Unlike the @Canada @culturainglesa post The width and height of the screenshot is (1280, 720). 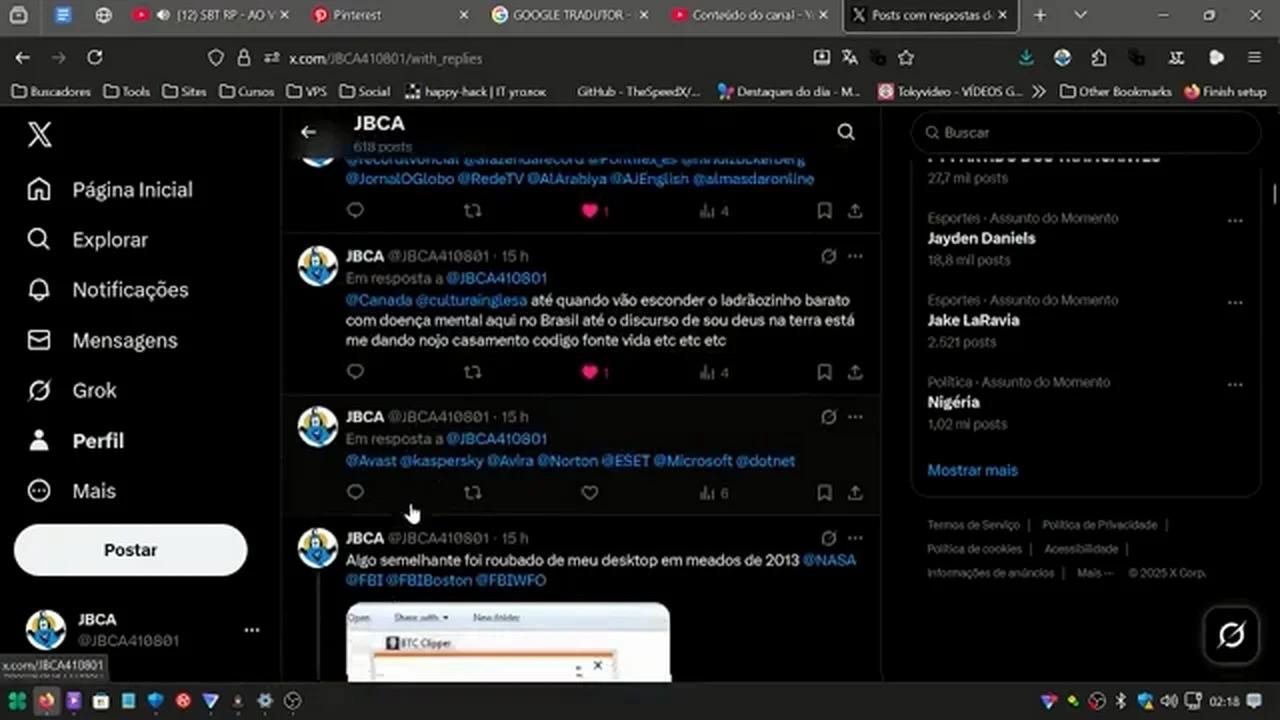(590, 372)
